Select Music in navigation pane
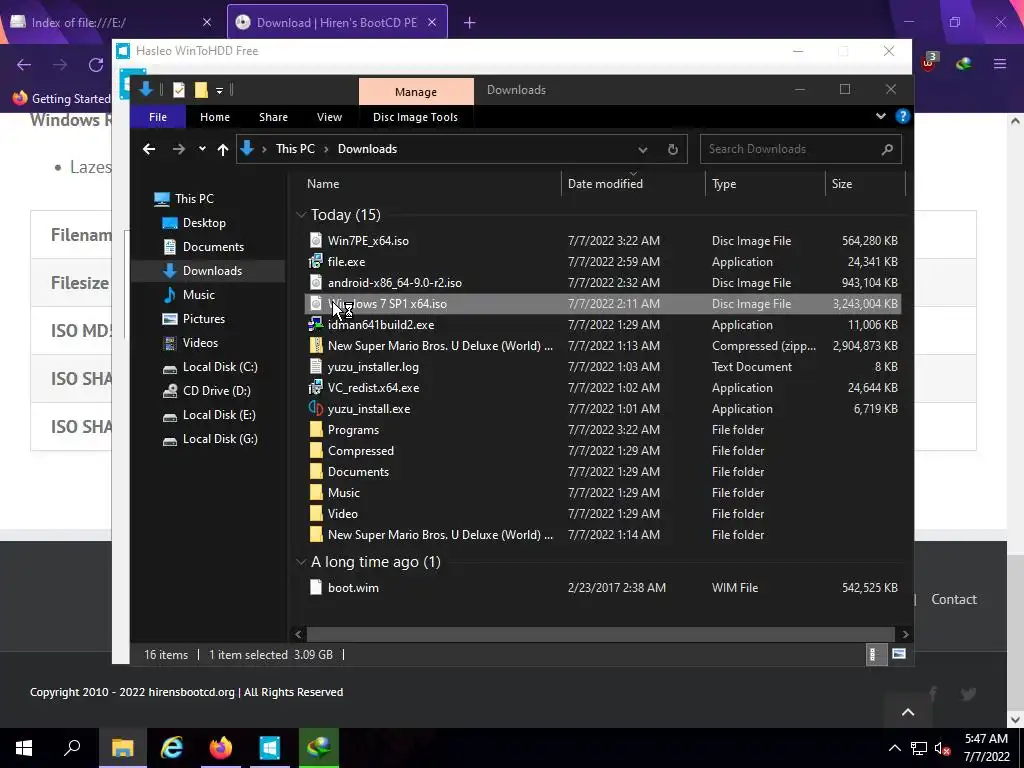The height and width of the screenshot is (768, 1024). tap(188, 295)
